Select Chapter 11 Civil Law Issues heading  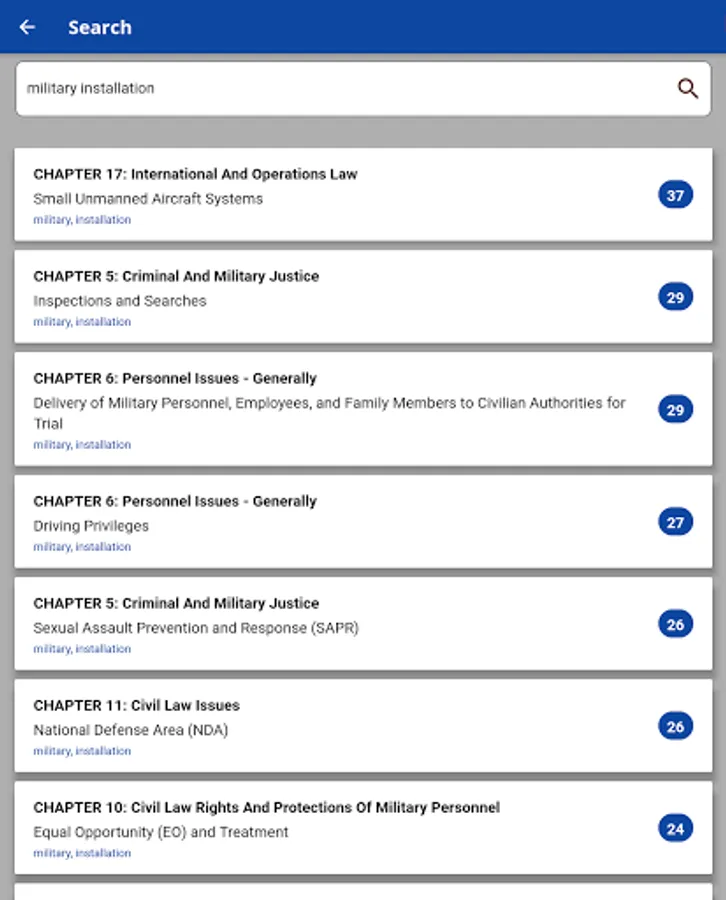click(x=137, y=705)
